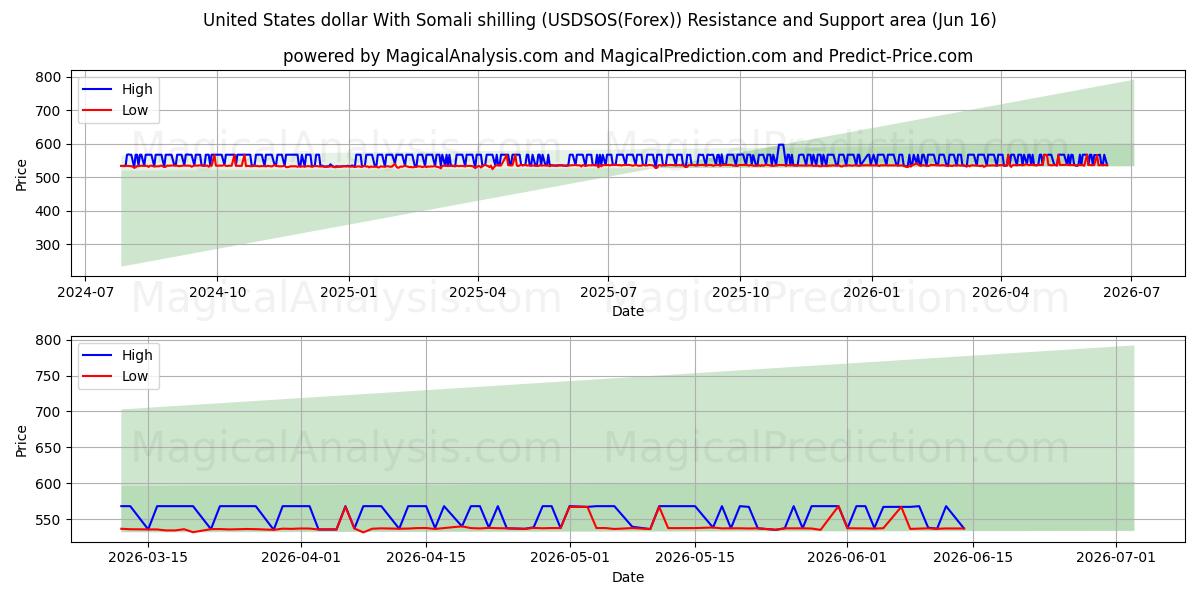The height and width of the screenshot is (600, 1200).
Task: Click the 2026-01 tick label
Action: 872,293
